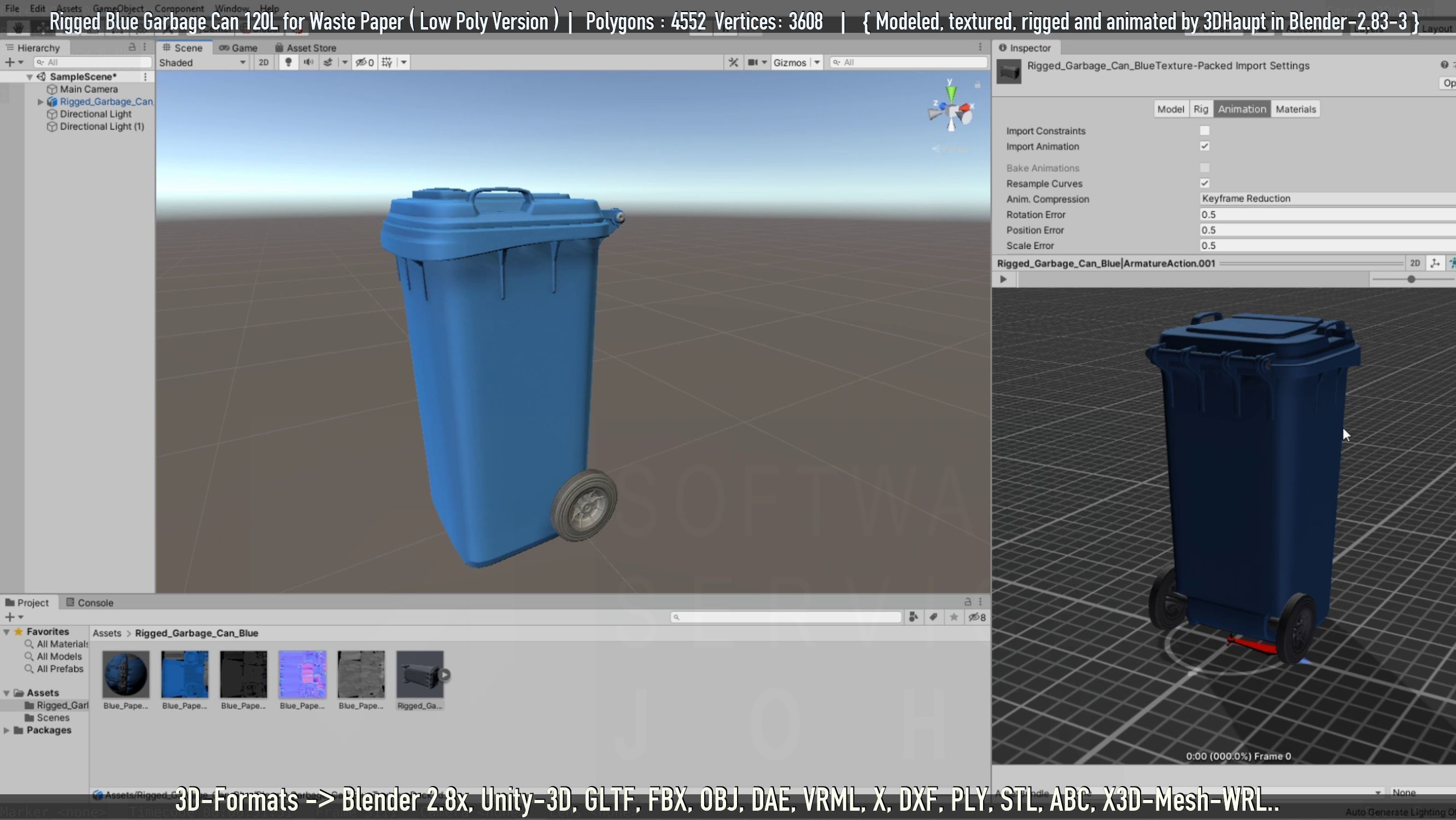Viewport: 1456px width, 820px height.
Task: Uncheck Resample Curves checkbox
Action: click(x=1204, y=183)
